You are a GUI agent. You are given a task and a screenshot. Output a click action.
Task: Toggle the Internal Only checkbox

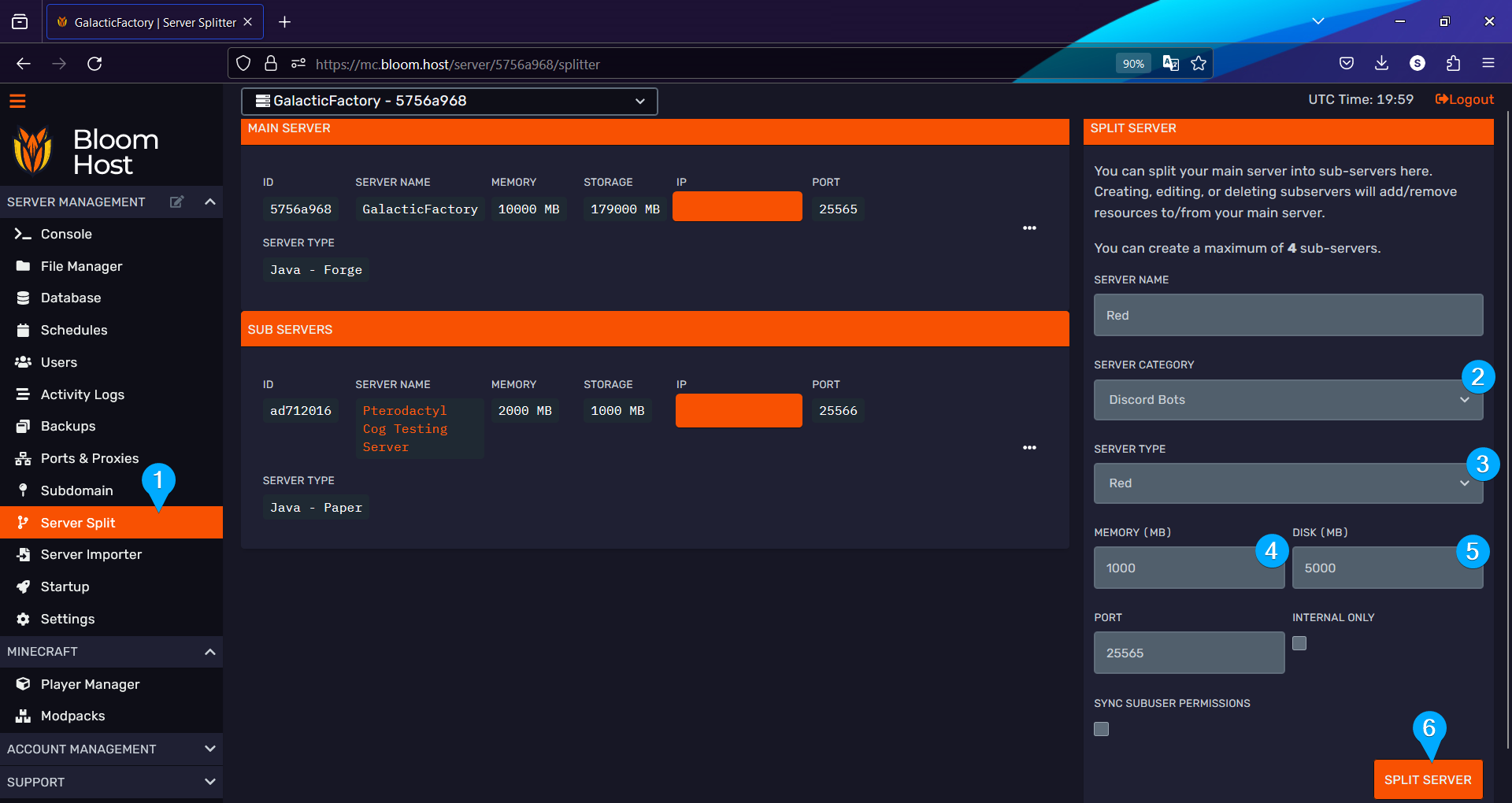click(x=1299, y=643)
